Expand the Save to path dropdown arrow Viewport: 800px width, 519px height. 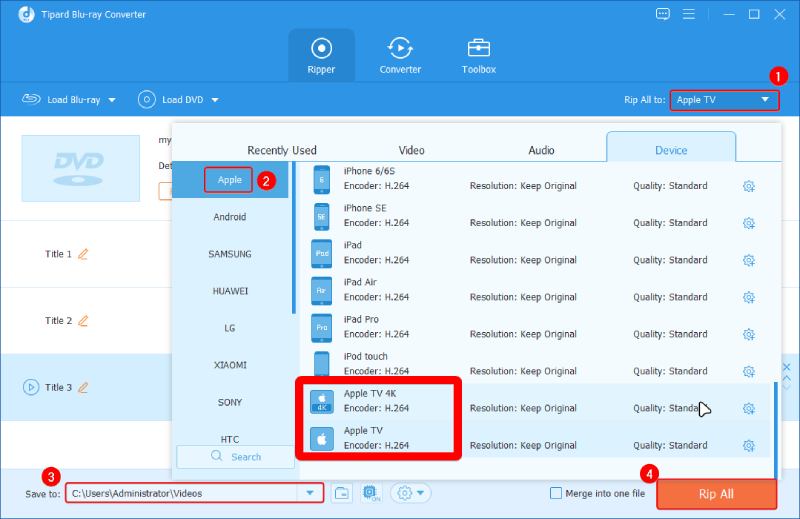pos(310,493)
